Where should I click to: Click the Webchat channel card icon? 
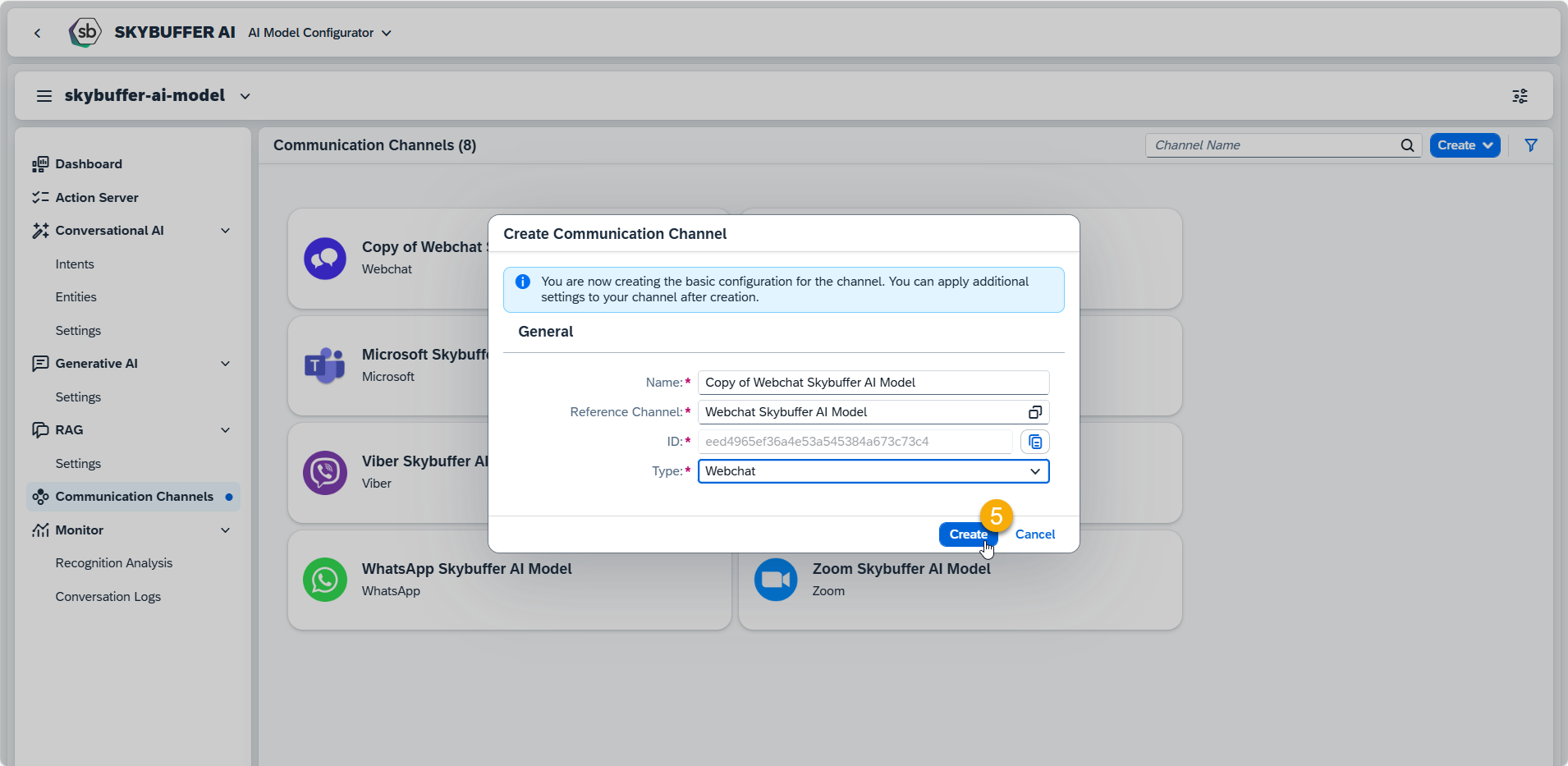[x=325, y=259]
